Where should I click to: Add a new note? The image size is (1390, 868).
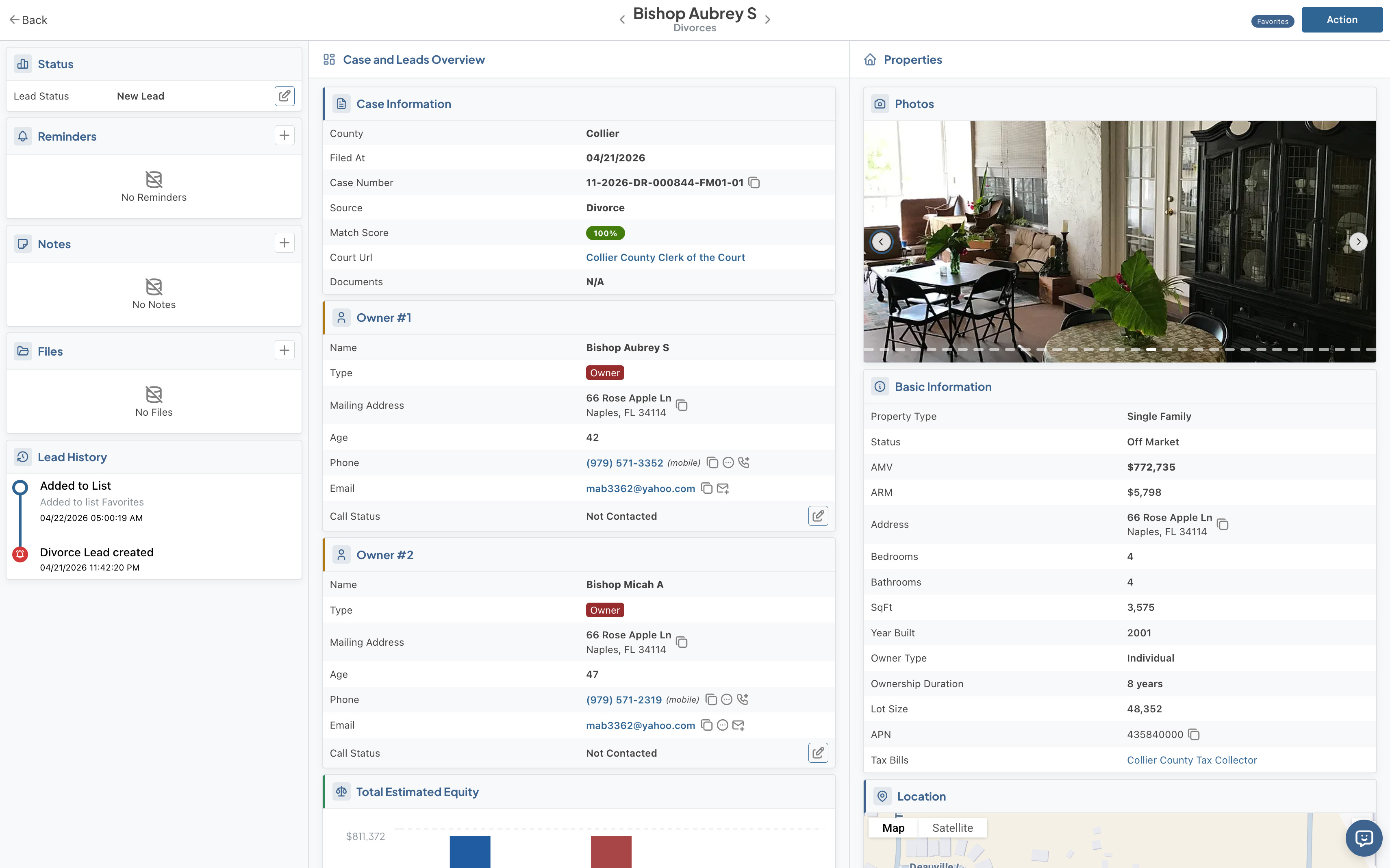(284, 243)
